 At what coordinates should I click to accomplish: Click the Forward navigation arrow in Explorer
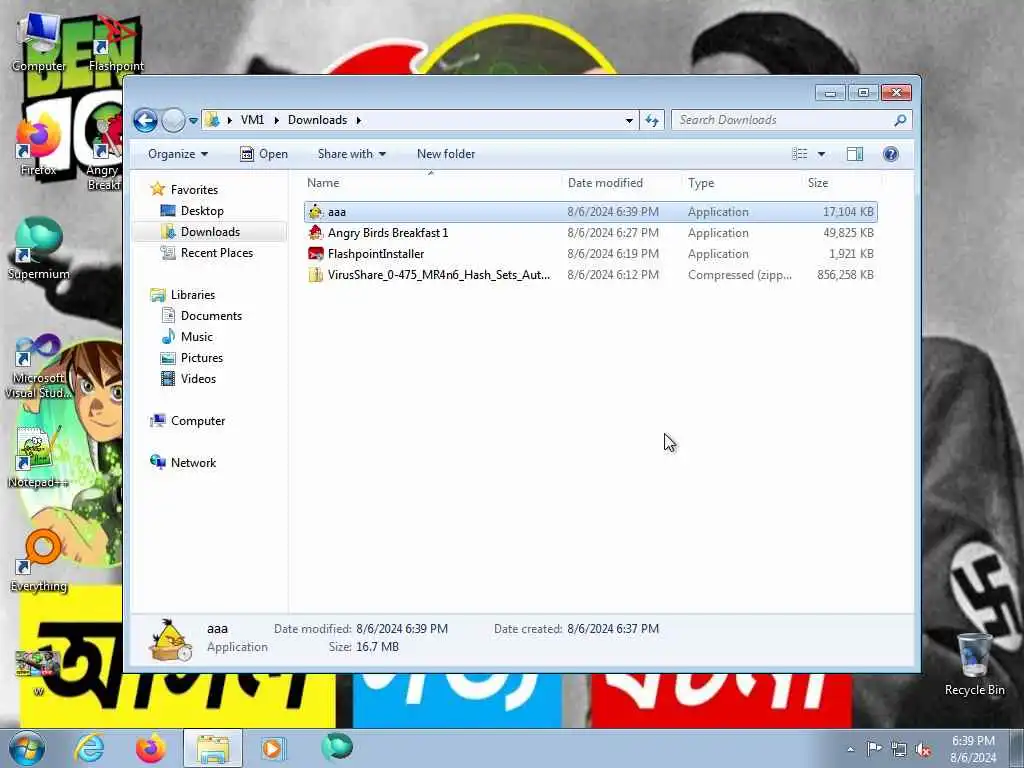point(173,120)
